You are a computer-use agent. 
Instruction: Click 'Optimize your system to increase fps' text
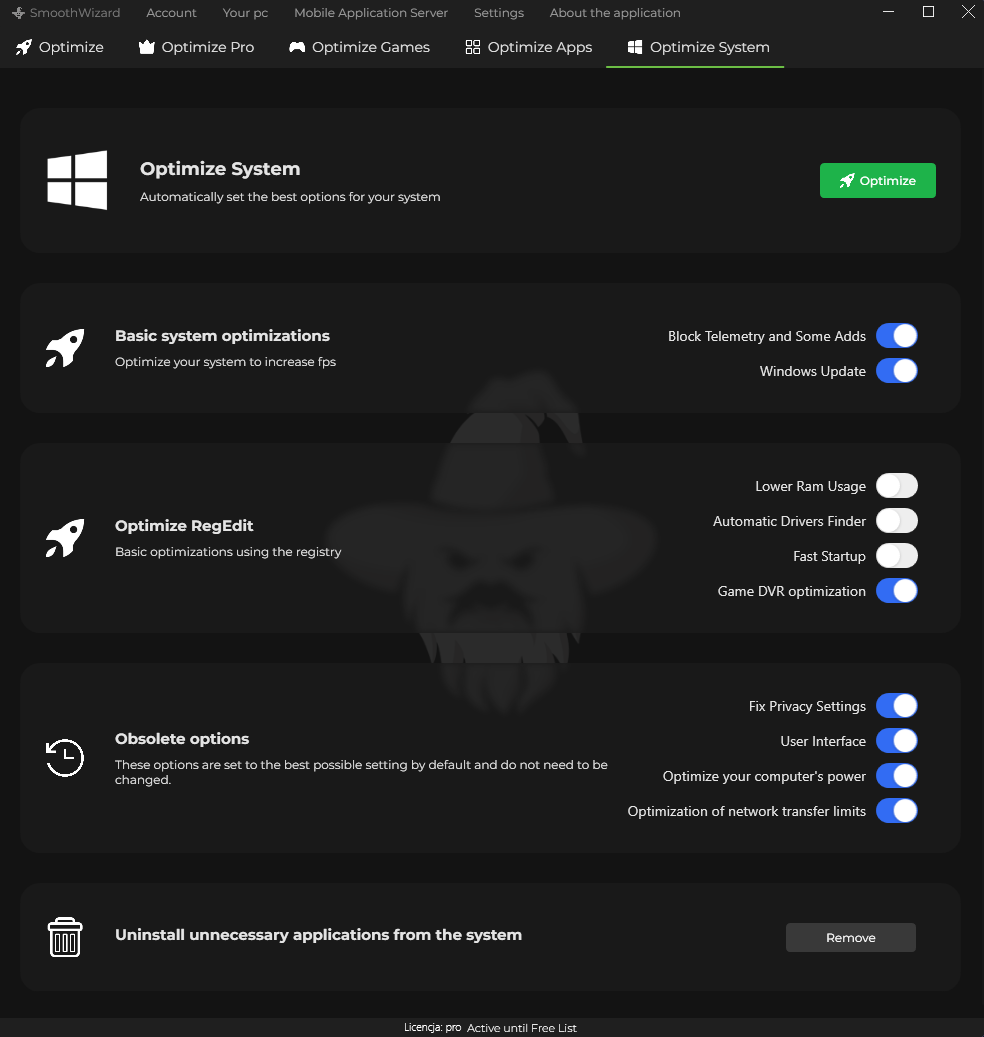(x=226, y=362)
